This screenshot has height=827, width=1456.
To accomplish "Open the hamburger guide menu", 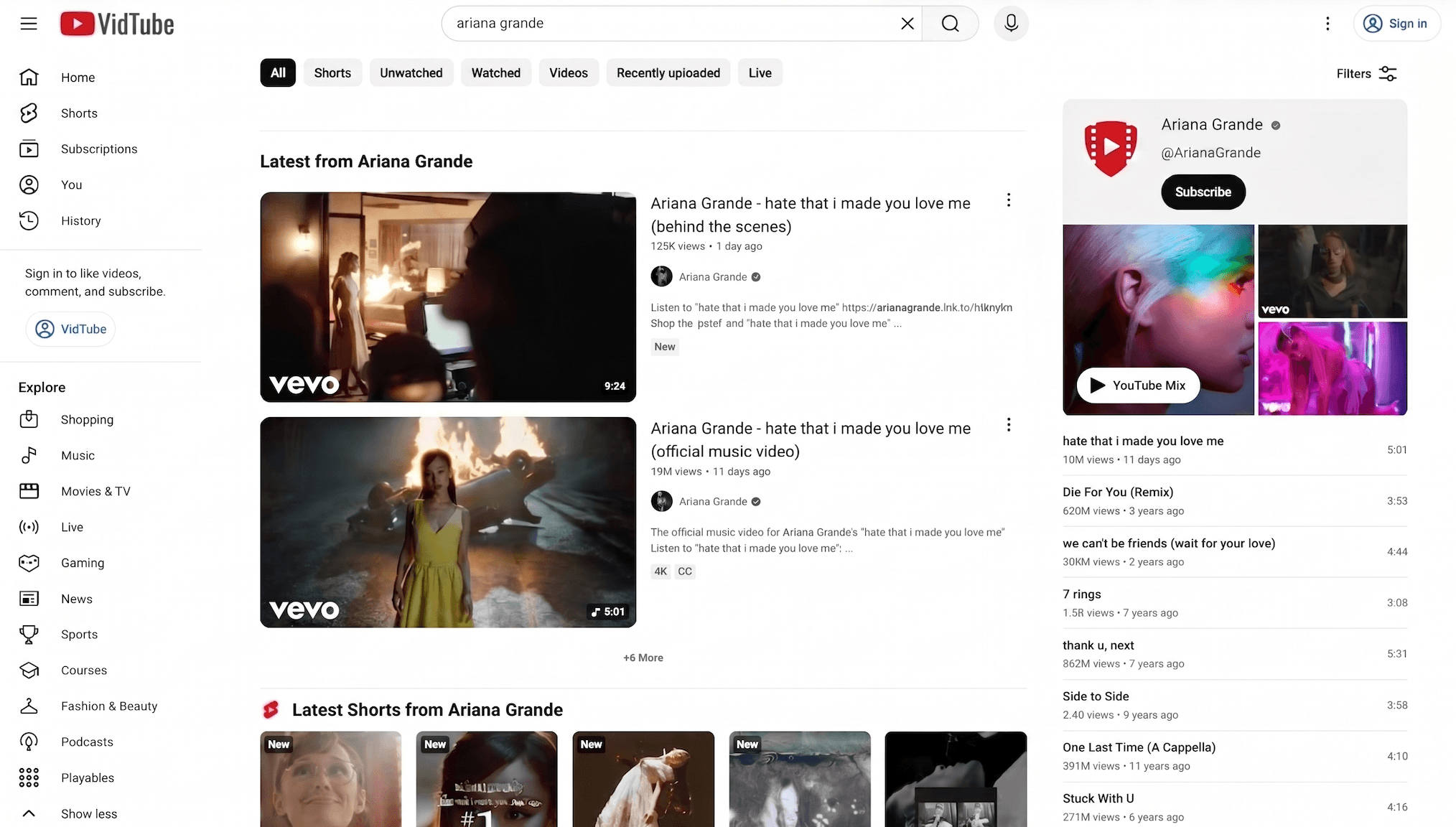I will pyautogui.click(x=29, y=24).
